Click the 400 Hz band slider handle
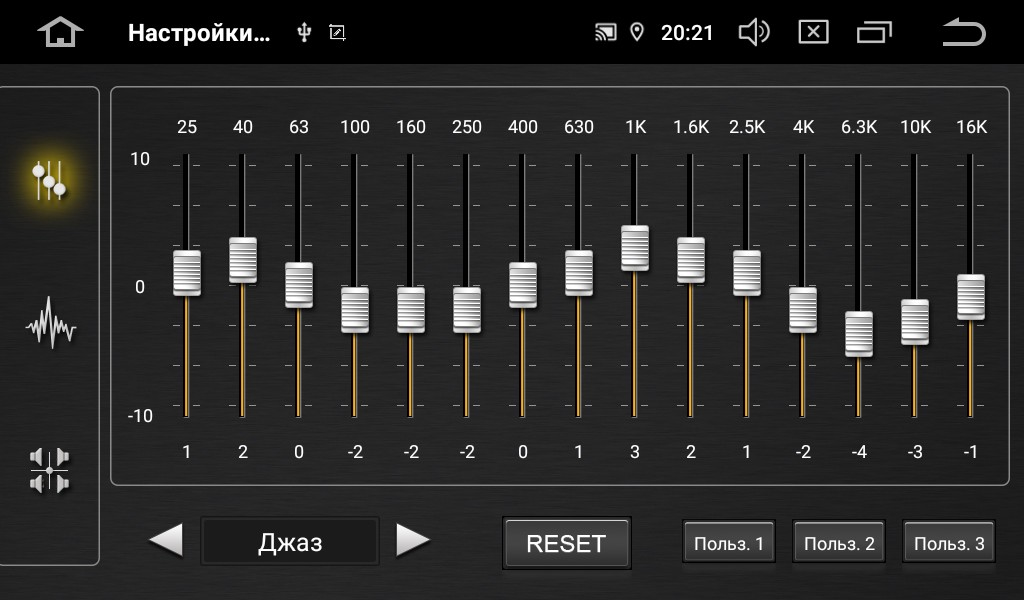 tap(523, 285)
